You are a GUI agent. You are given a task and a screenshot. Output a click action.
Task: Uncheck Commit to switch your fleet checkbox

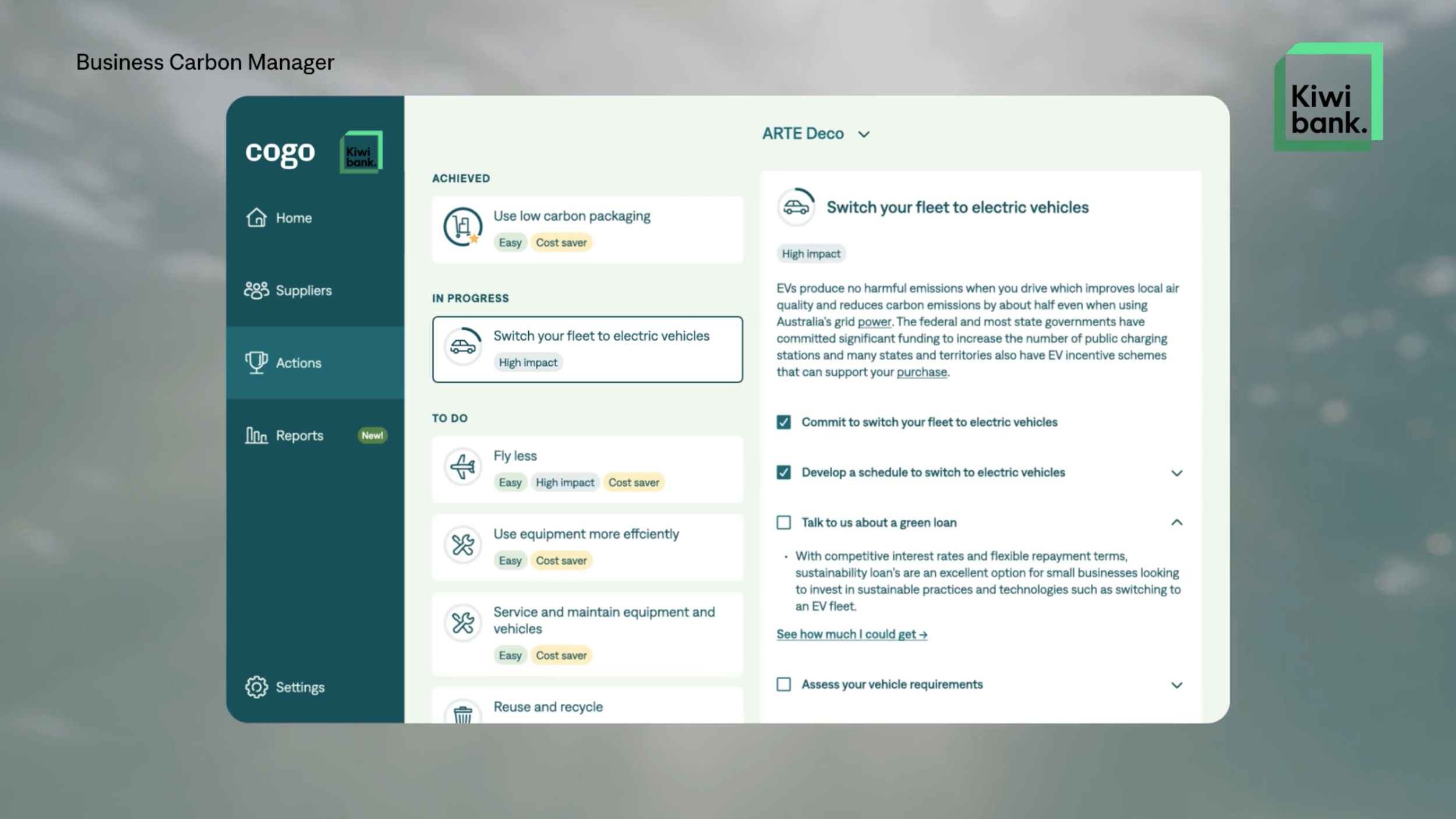click(x=784, y=422)
